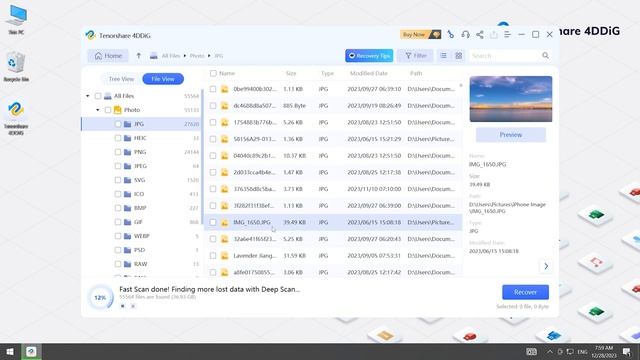The width and height of the screenshot is (640, 360).
Task: Click Photo in breadcrumb path
Action: [197, 56]
